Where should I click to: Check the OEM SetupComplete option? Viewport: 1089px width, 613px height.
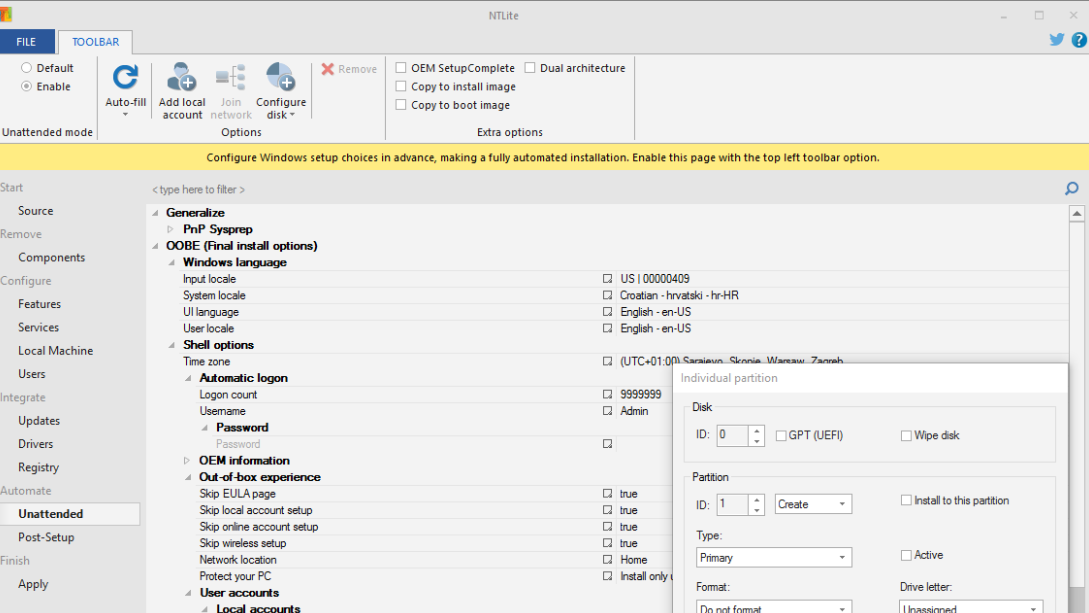[401, 67]
